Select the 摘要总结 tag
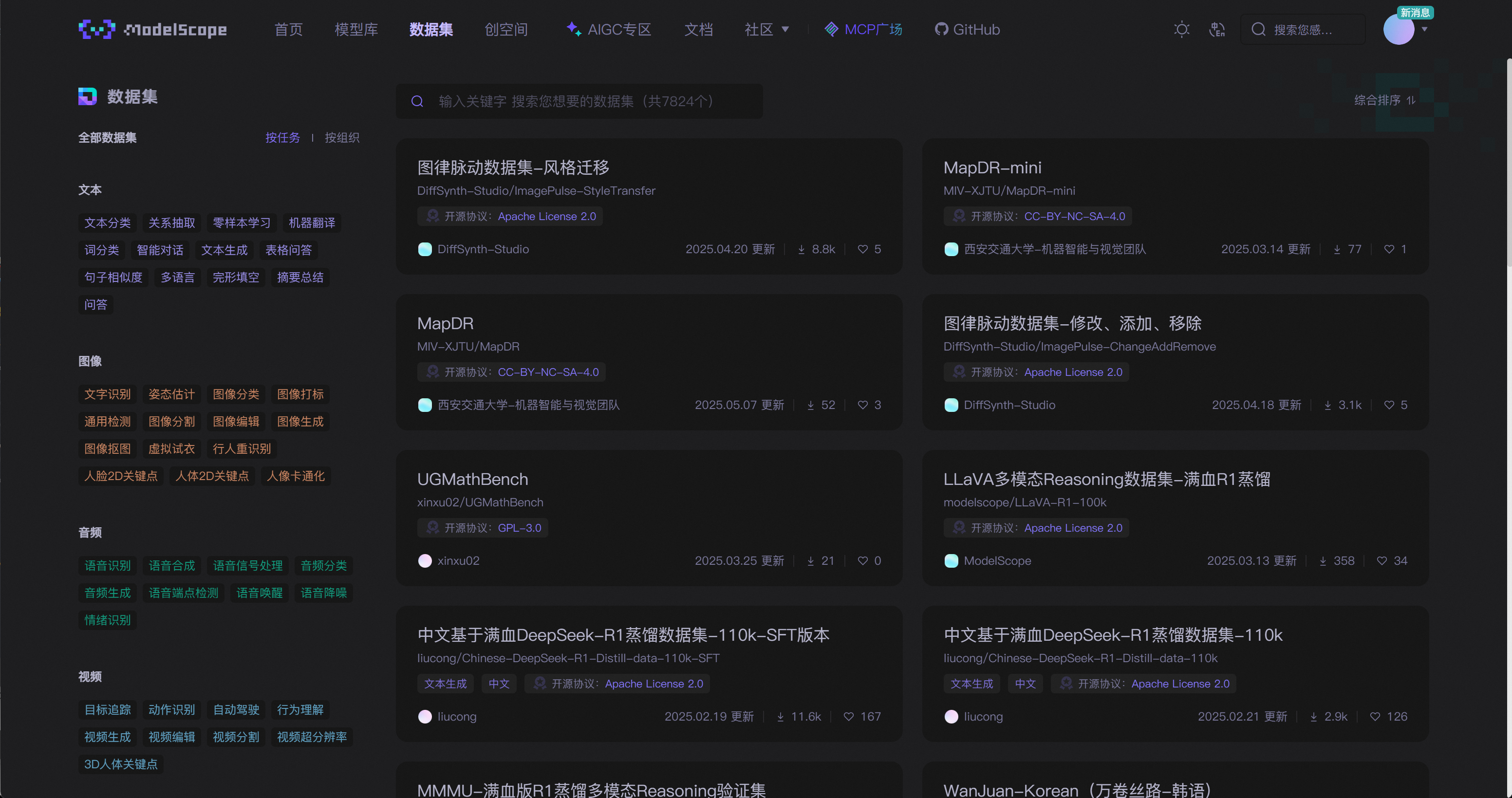 (300, 278)
